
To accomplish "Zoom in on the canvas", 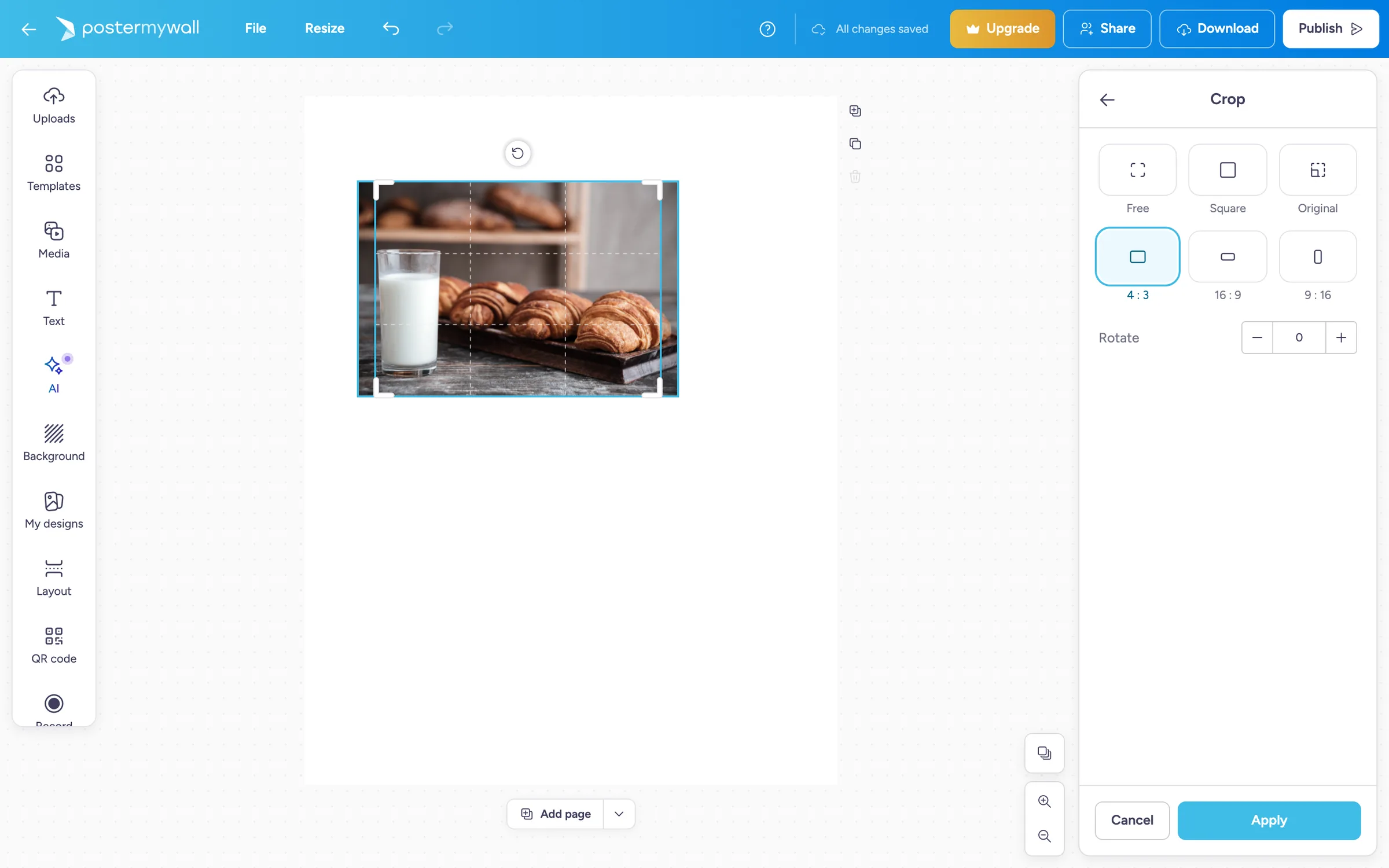I will pos(1044,801).
